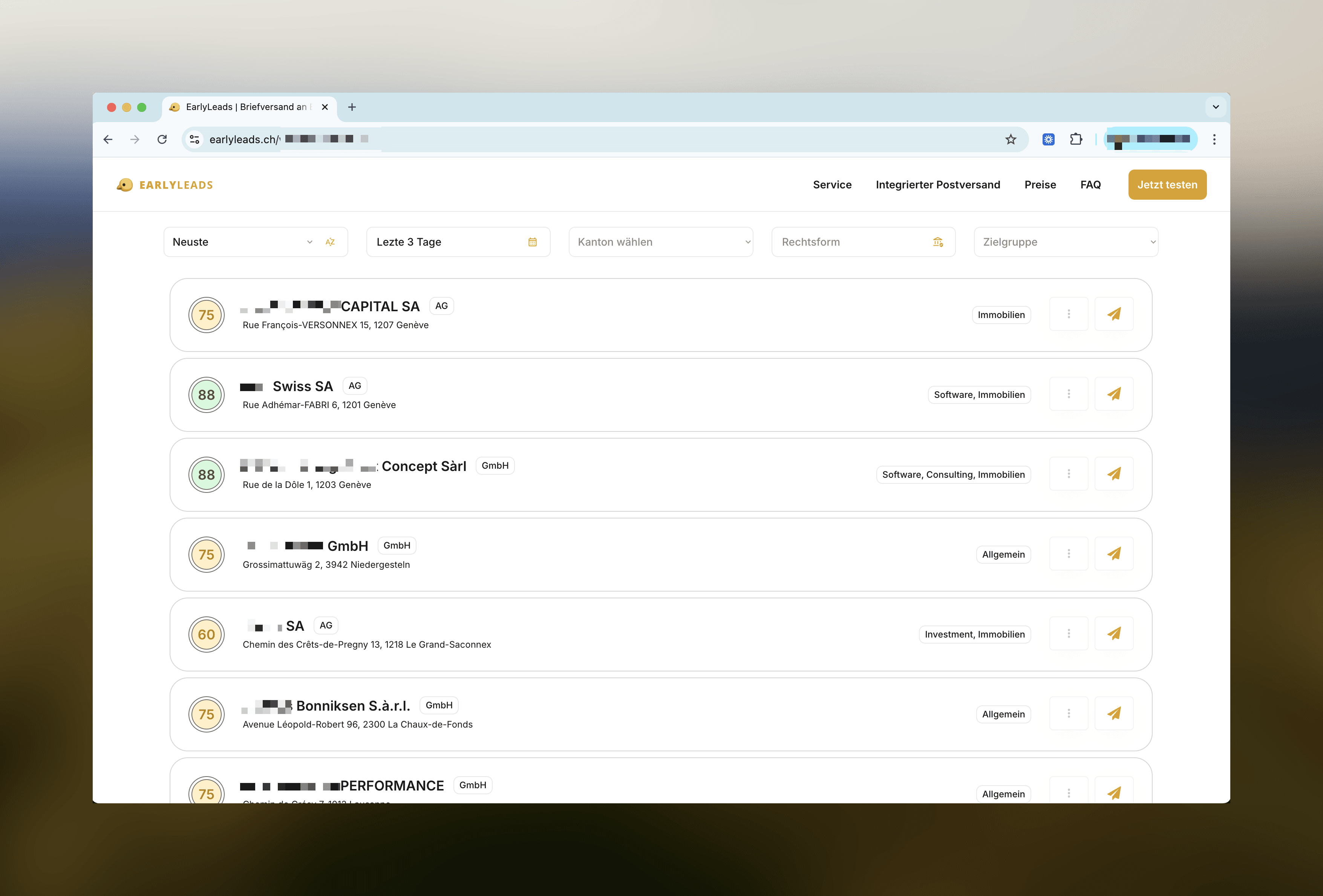The image size is (1323, 896).
Task: Open browser extensions puzzle icon
Action: pyautogui.click(x=1075, y=139)
